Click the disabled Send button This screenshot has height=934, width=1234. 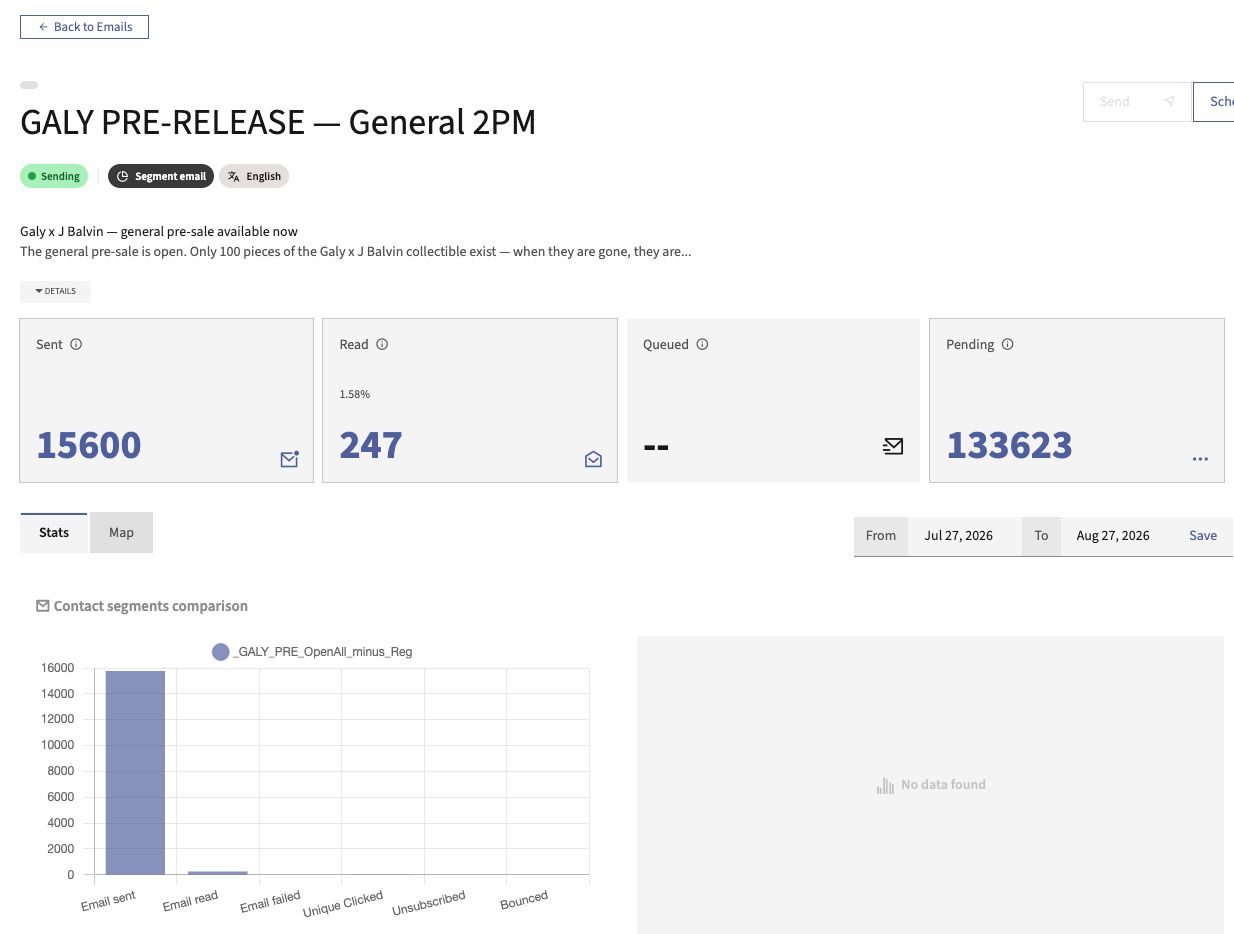[1136, 102]
